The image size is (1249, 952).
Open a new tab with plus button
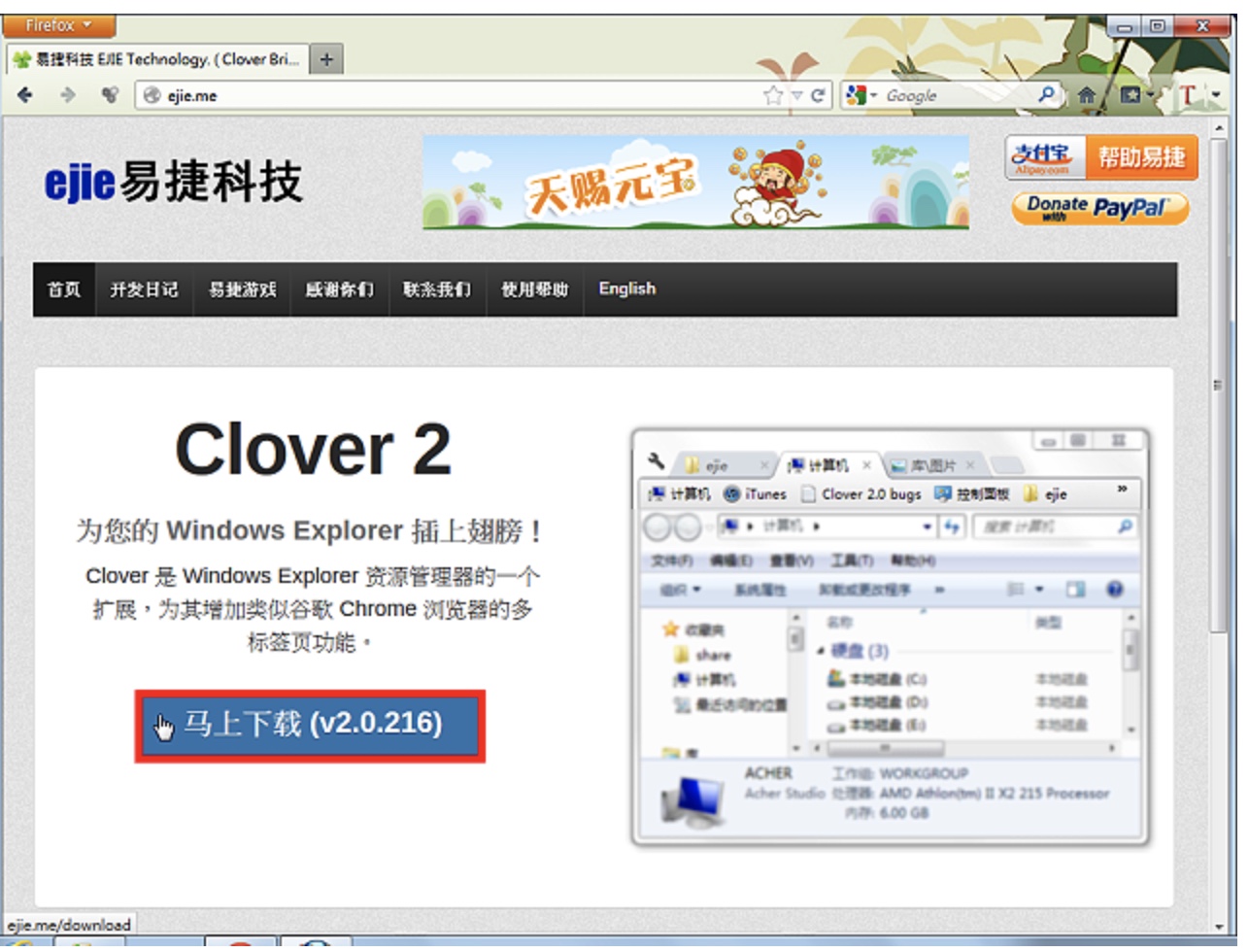326,59
